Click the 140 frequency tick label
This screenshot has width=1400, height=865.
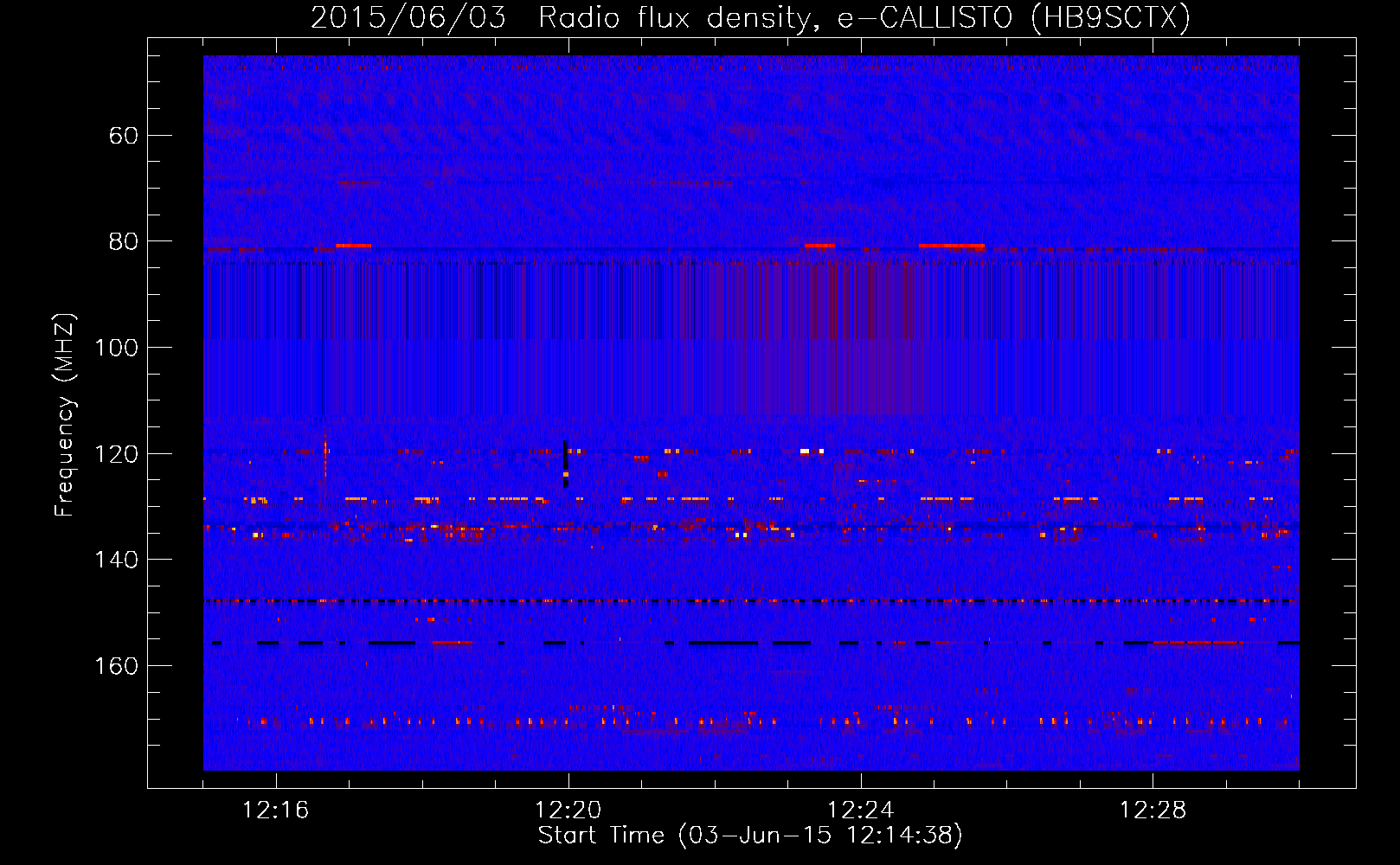coord(117,560)
